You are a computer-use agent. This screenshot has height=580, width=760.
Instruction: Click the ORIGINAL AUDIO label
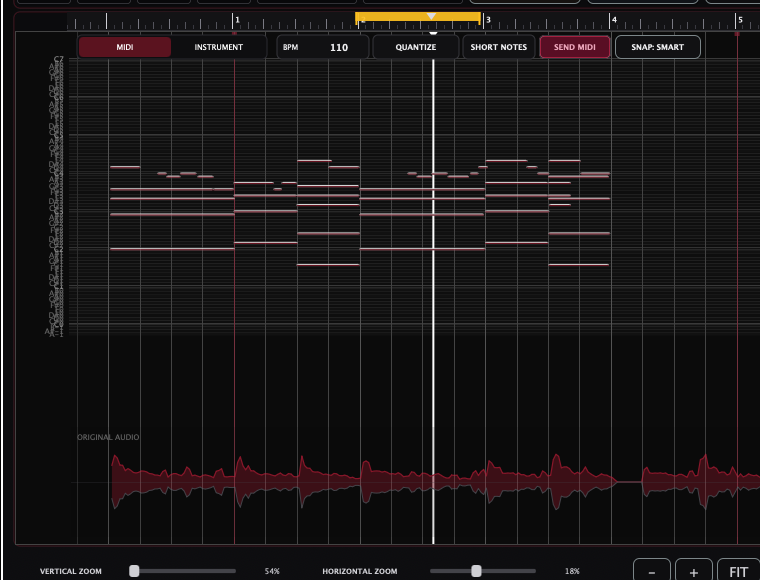click(108, 437)
